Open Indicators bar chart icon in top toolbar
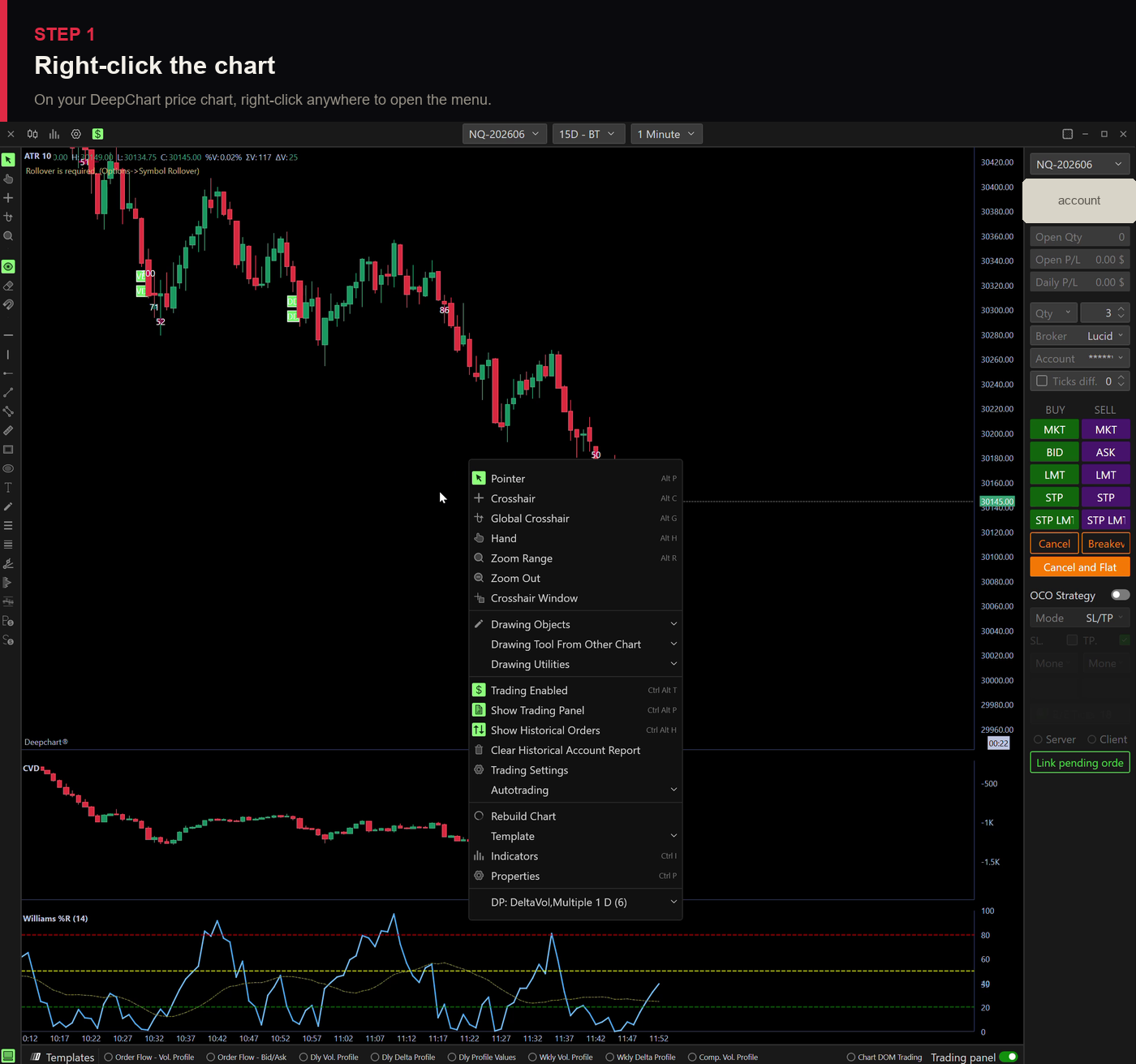The width and height of the screenshot is (1136, 1064). tap(54, 134)
